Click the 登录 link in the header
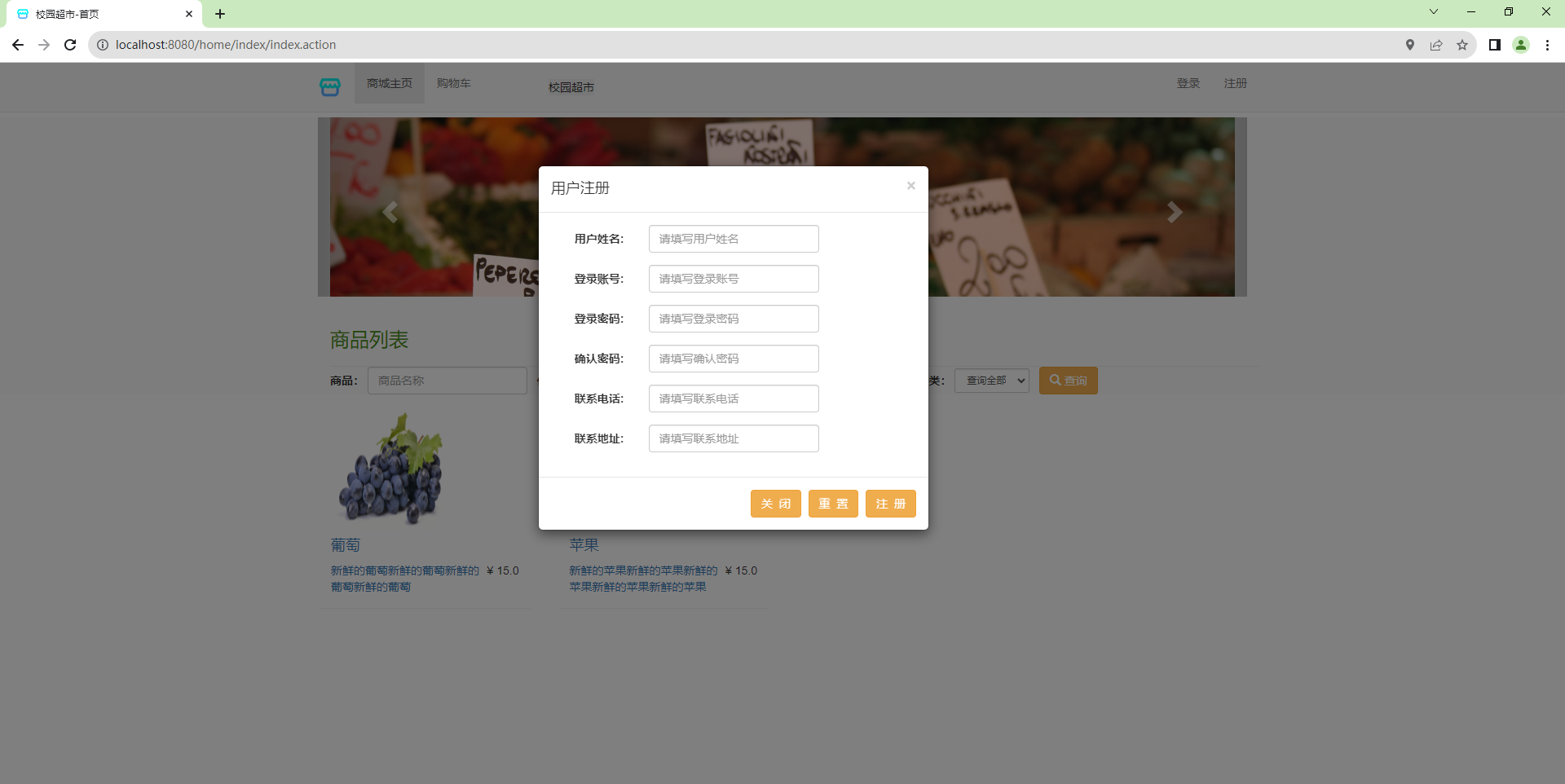This screenshot has width=1565, height=784. point(1188,82)
